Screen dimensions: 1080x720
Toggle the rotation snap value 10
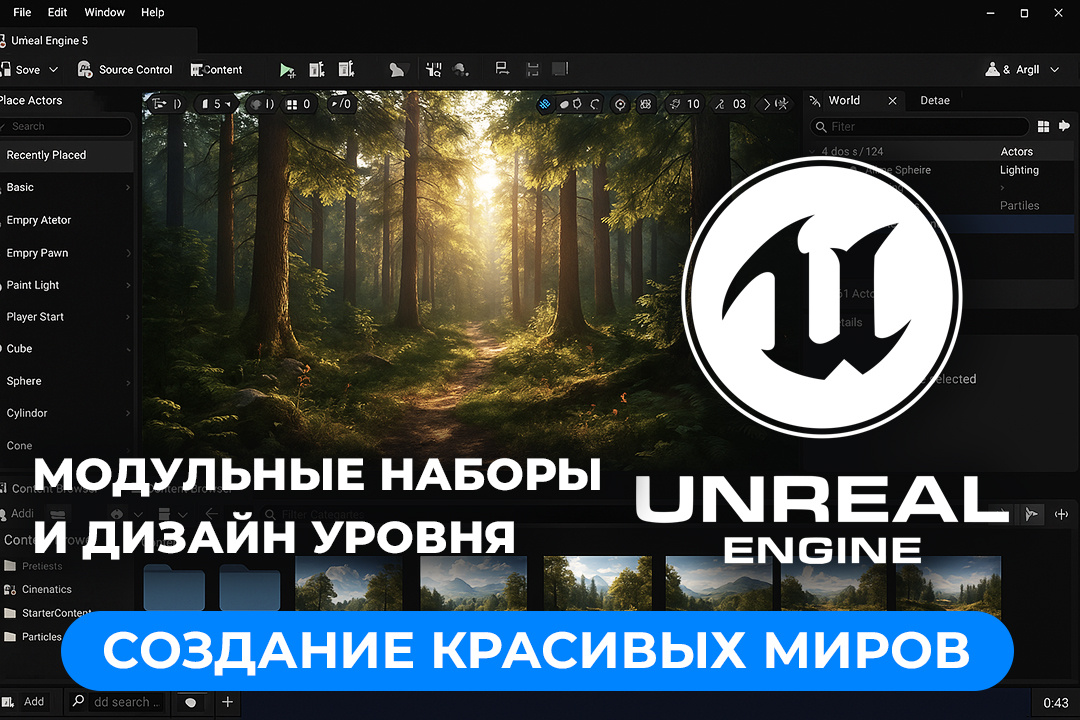(x=685, y=104)
